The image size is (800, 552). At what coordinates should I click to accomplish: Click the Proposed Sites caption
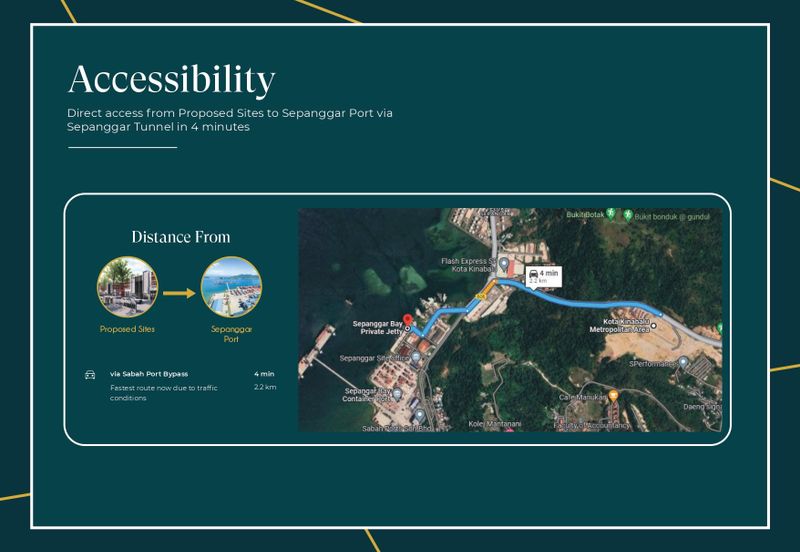(x=127, y=329)
